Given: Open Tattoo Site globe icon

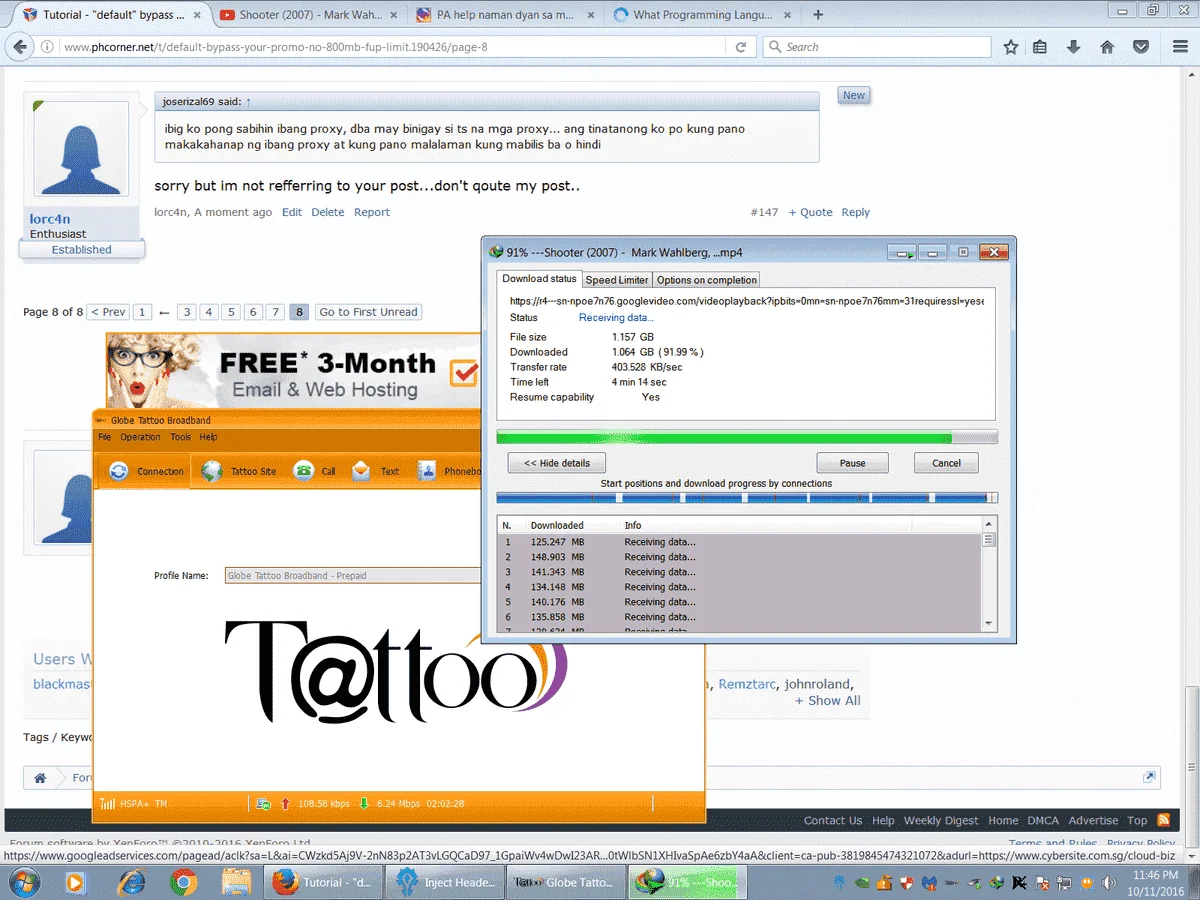Looking at the screenshot, I should coord(212,471).
